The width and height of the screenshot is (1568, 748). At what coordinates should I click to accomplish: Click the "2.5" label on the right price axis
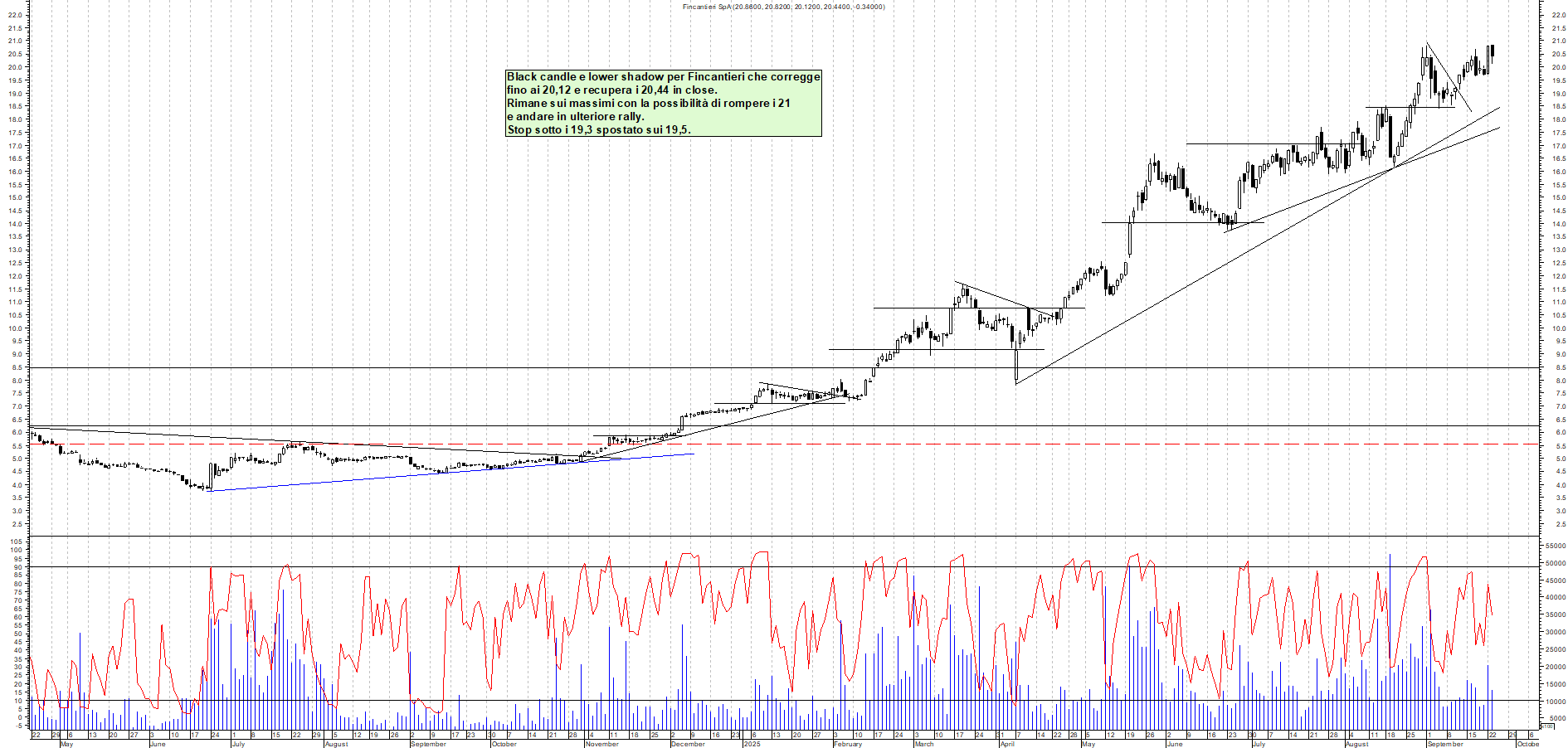tap(1561, 524)
